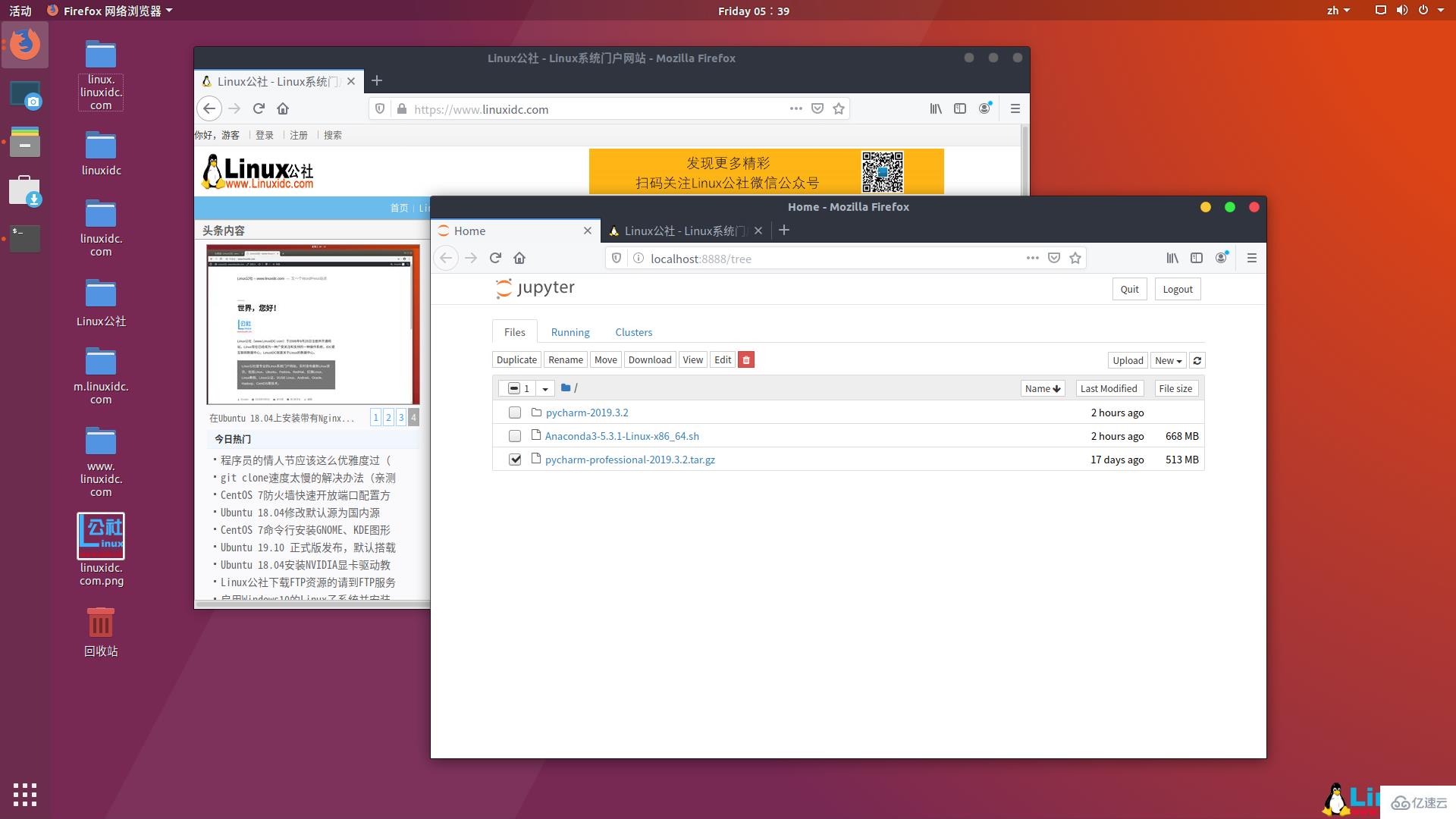1456x819 pixels.
Task: Check the Anaconda3-5.3.1-Linux-x86_64.sh checkbox
Action: [x=515, y=436]
